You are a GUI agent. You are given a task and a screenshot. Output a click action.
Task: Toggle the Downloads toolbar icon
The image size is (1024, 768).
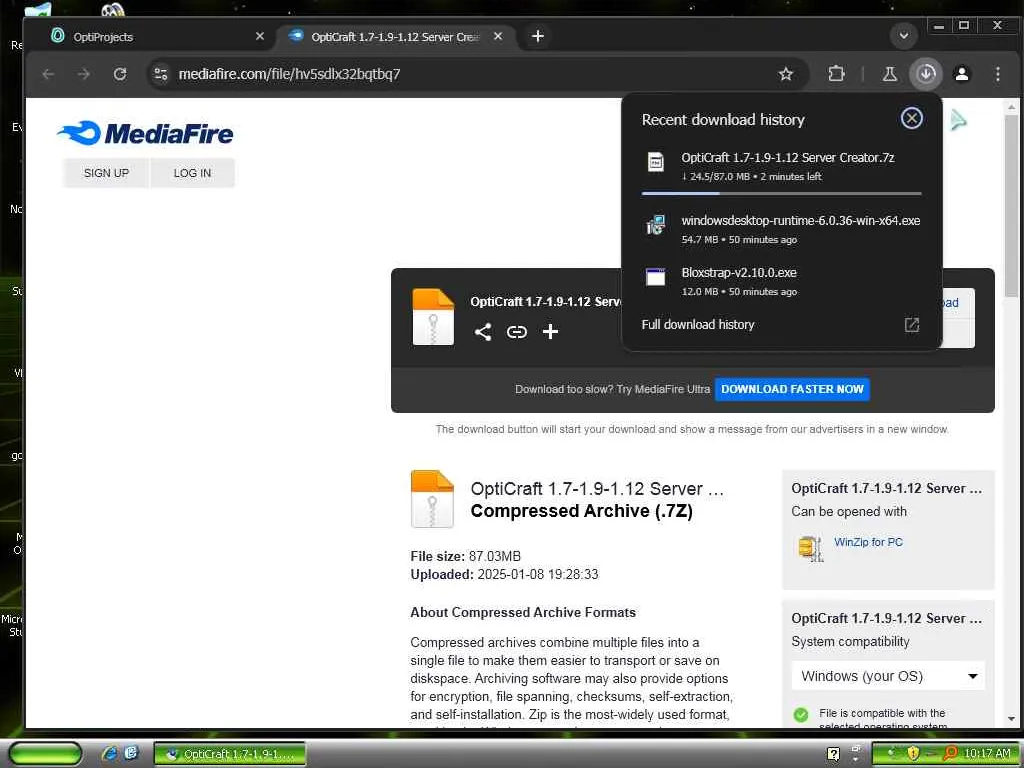pos(926,74)
